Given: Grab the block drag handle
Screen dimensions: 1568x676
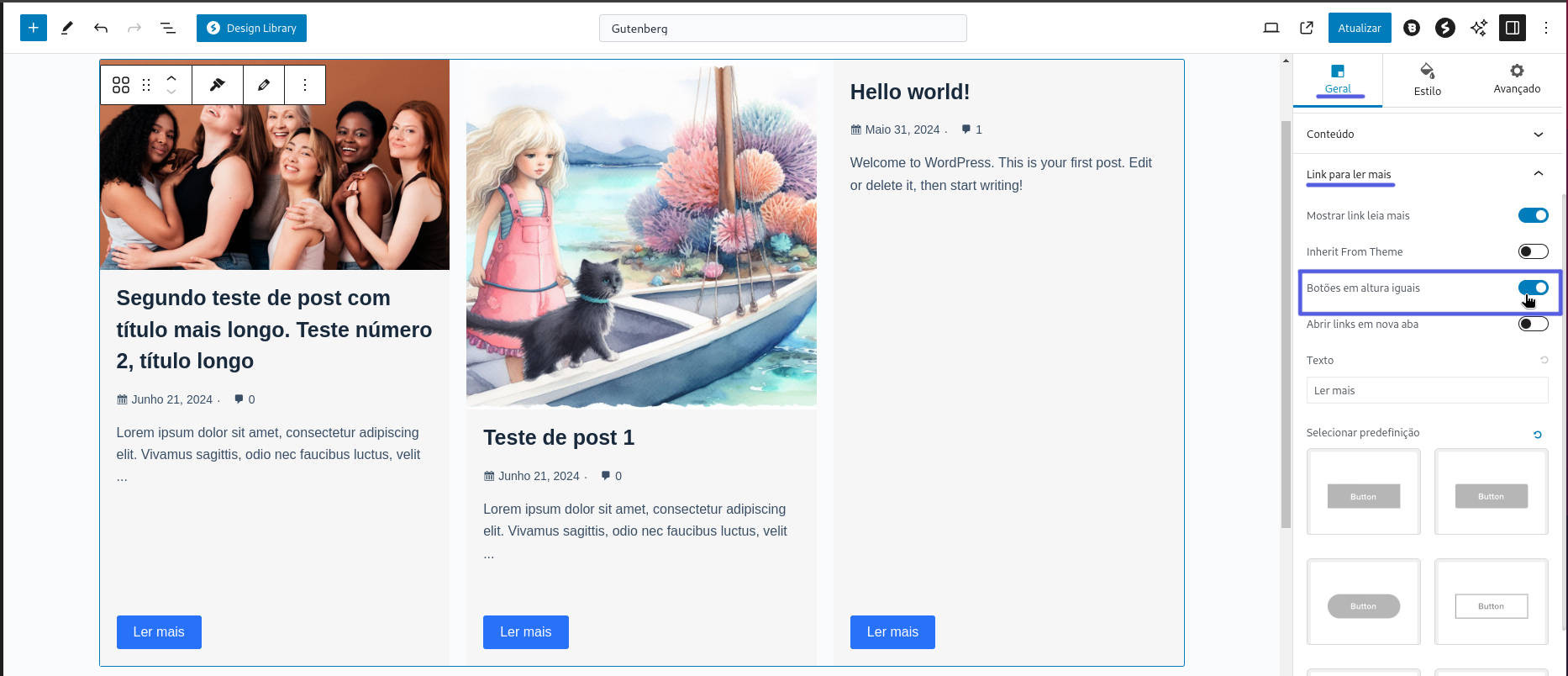Looking at the screenshot, I should pos(146,85).
